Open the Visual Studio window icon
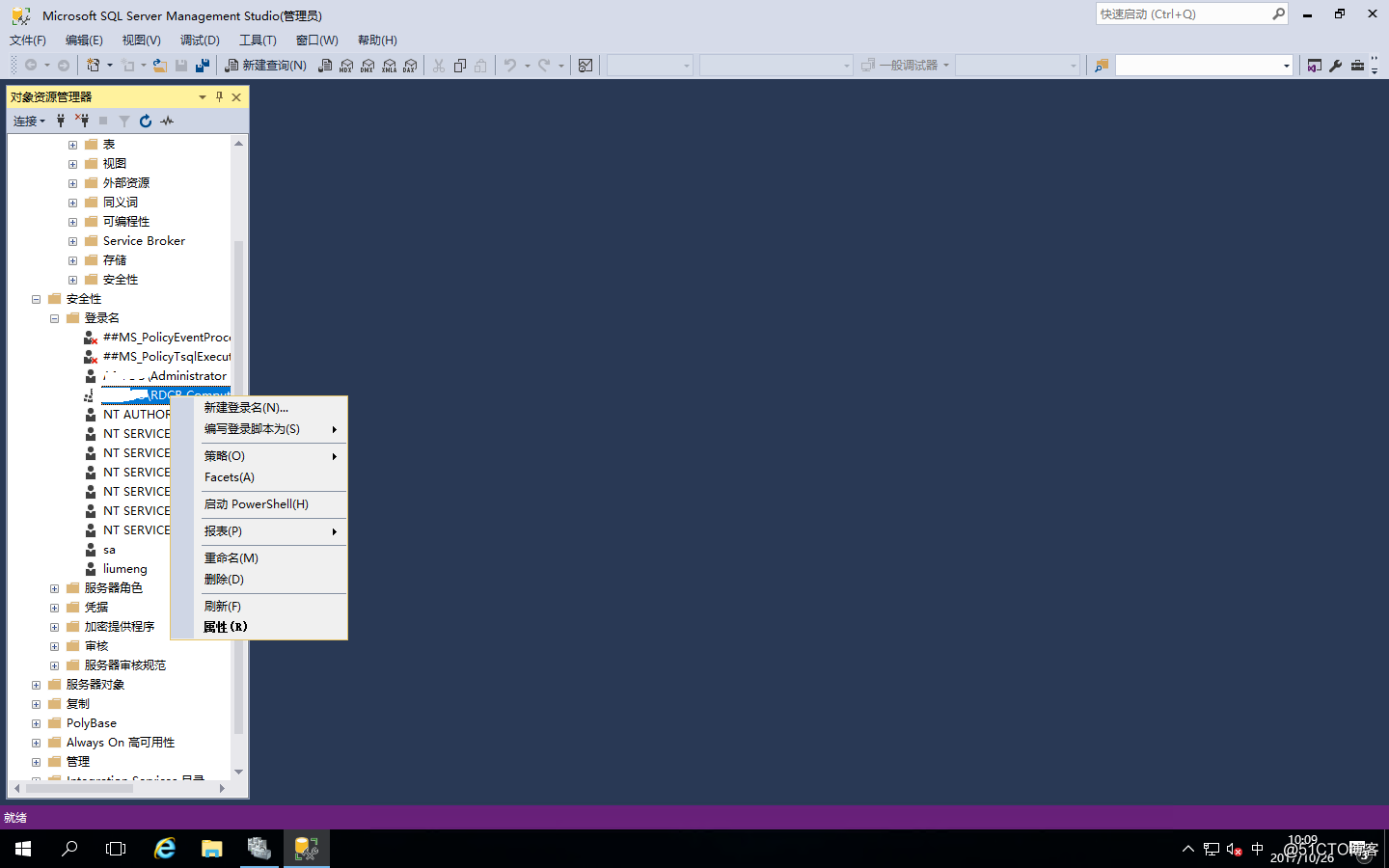Screen dimensions: 1389x868 [1315, 66]
